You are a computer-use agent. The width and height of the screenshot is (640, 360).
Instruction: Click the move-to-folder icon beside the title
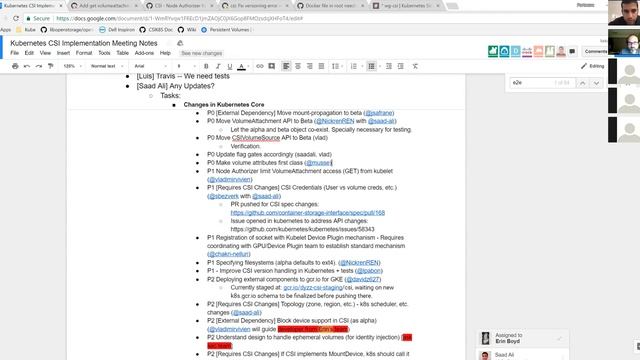[180, 43]
